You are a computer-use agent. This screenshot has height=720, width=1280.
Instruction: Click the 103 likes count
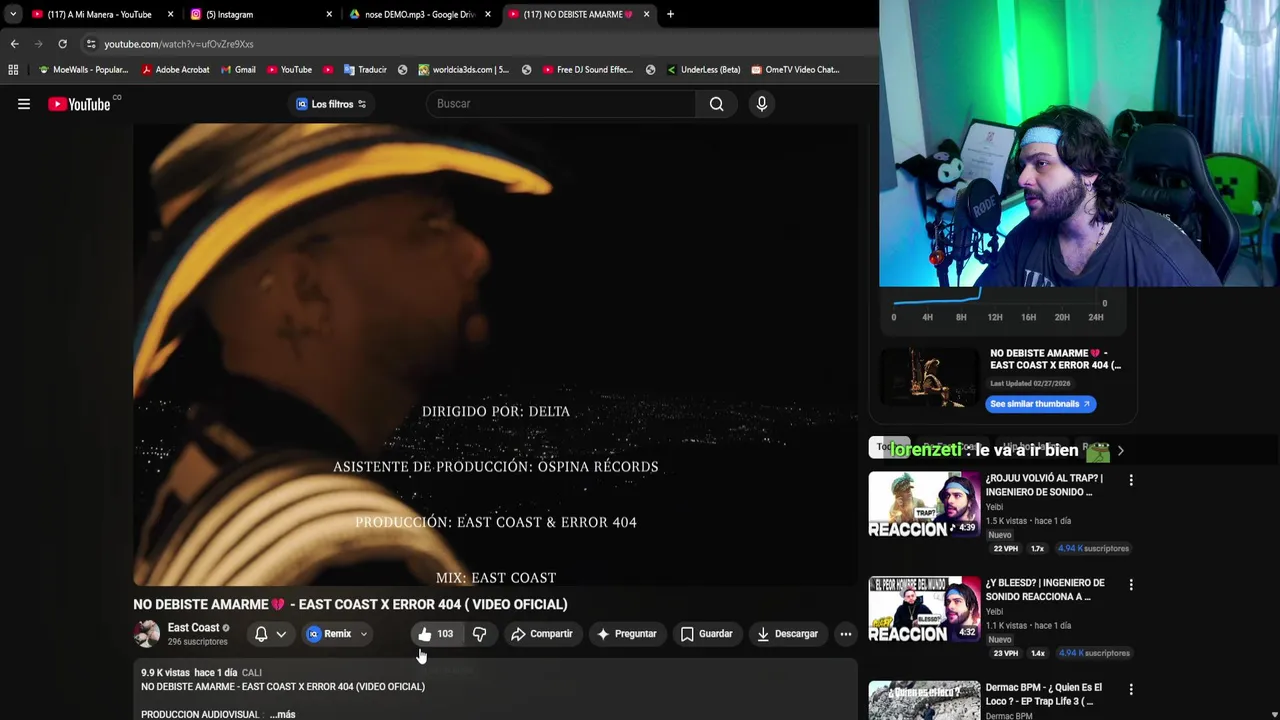[x=445, y=634]
